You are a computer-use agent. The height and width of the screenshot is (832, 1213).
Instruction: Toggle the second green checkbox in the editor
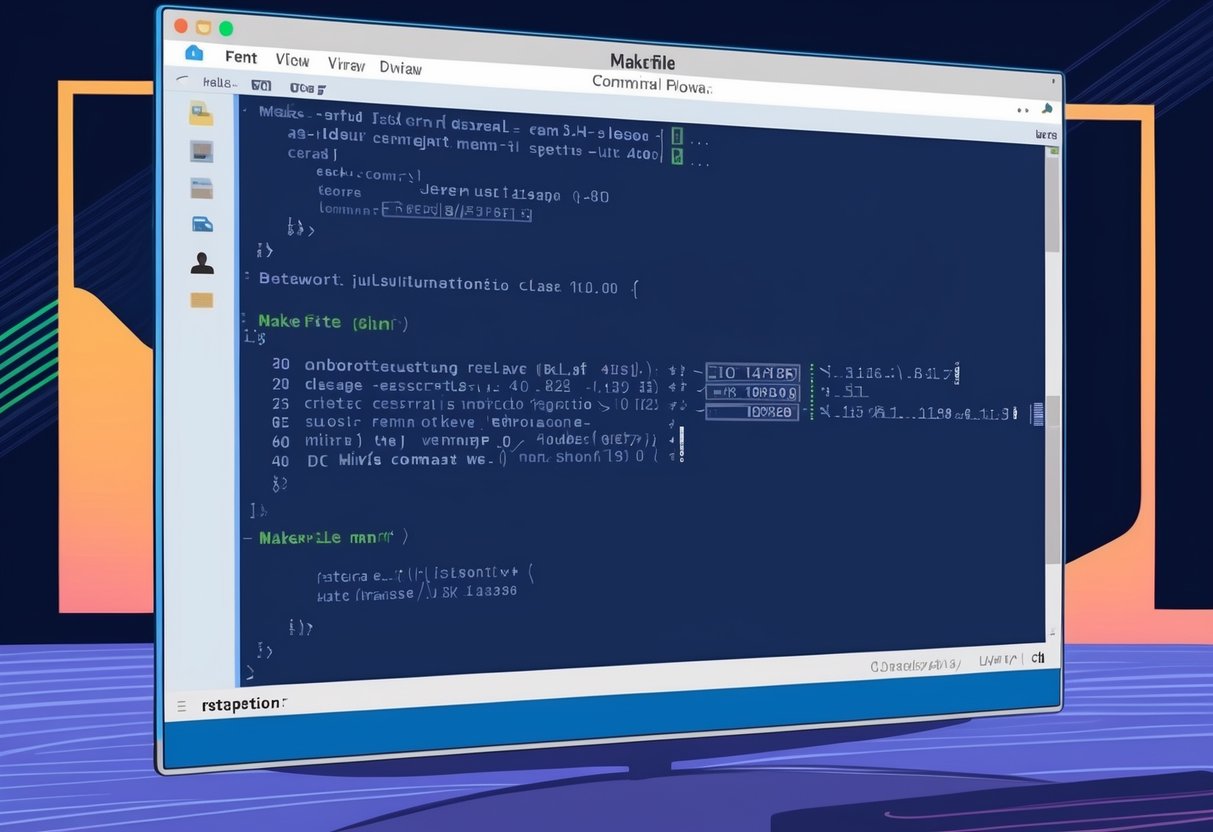tap(680, 156)
